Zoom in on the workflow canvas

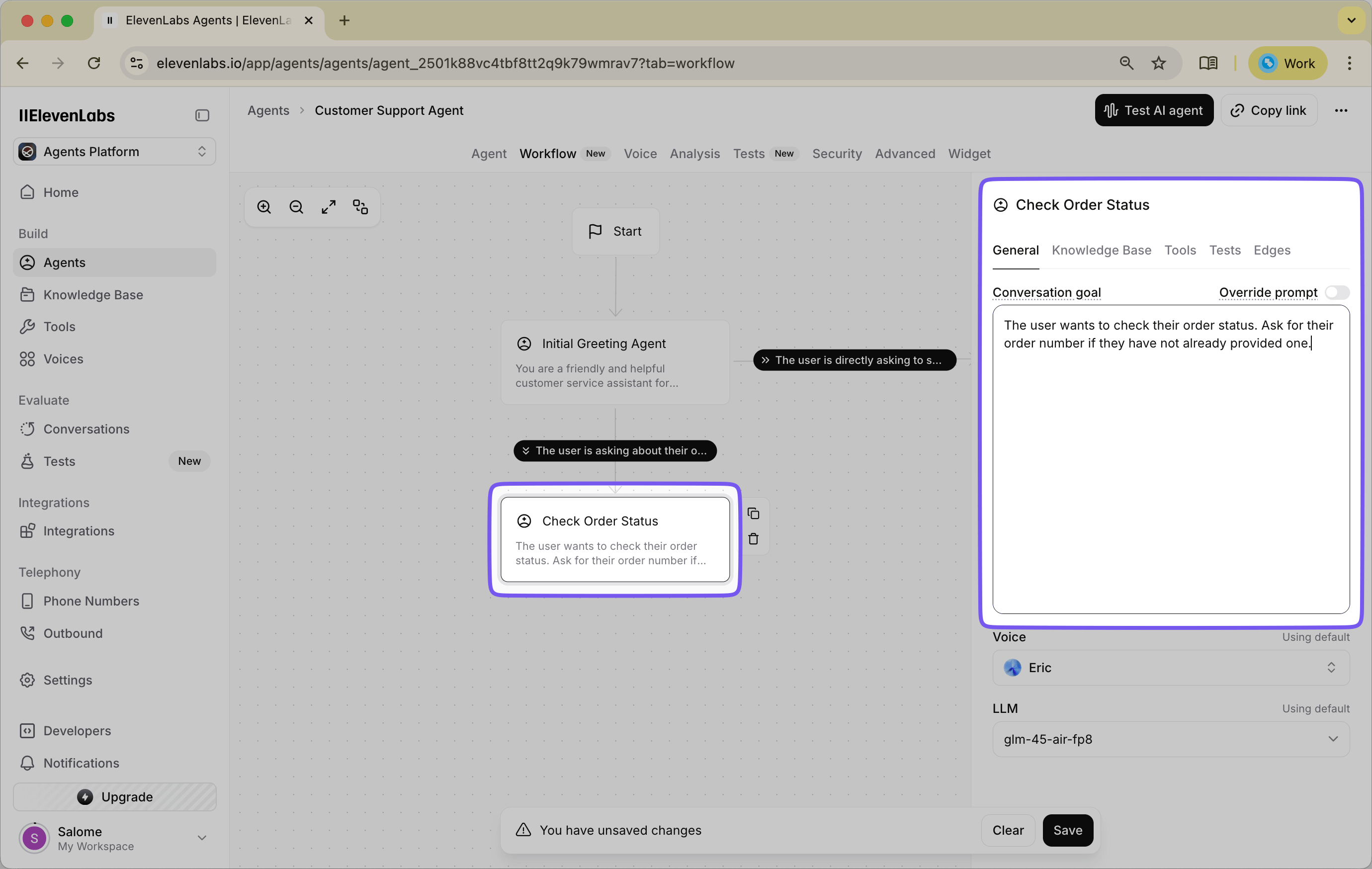[x=264, y=206]
